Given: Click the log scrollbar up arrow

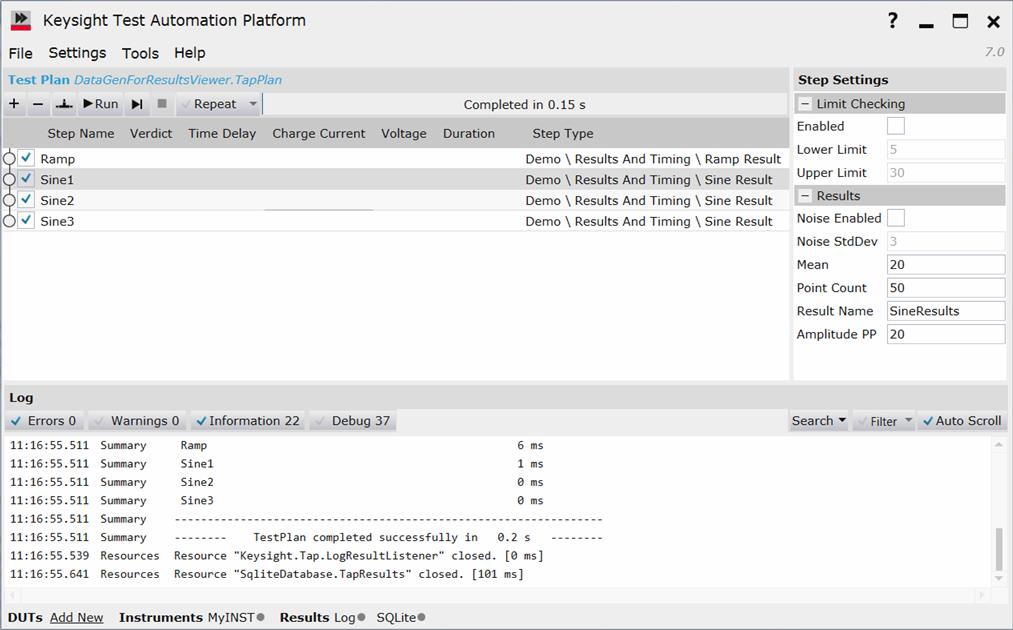Looking at the screenshot, I should [999, 445].
